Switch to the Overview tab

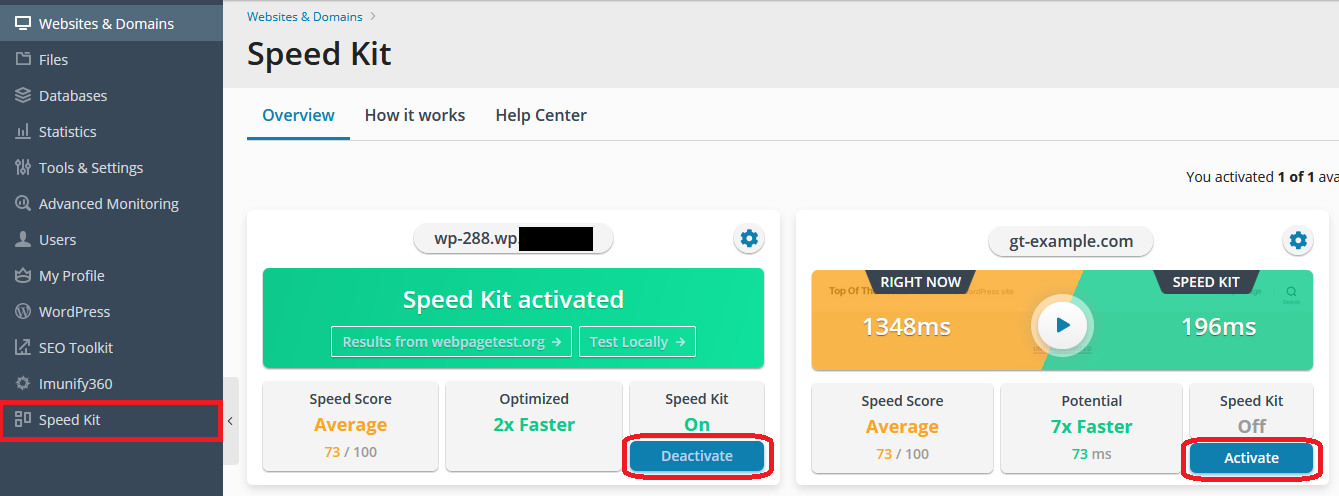click(x=298, y=115)
